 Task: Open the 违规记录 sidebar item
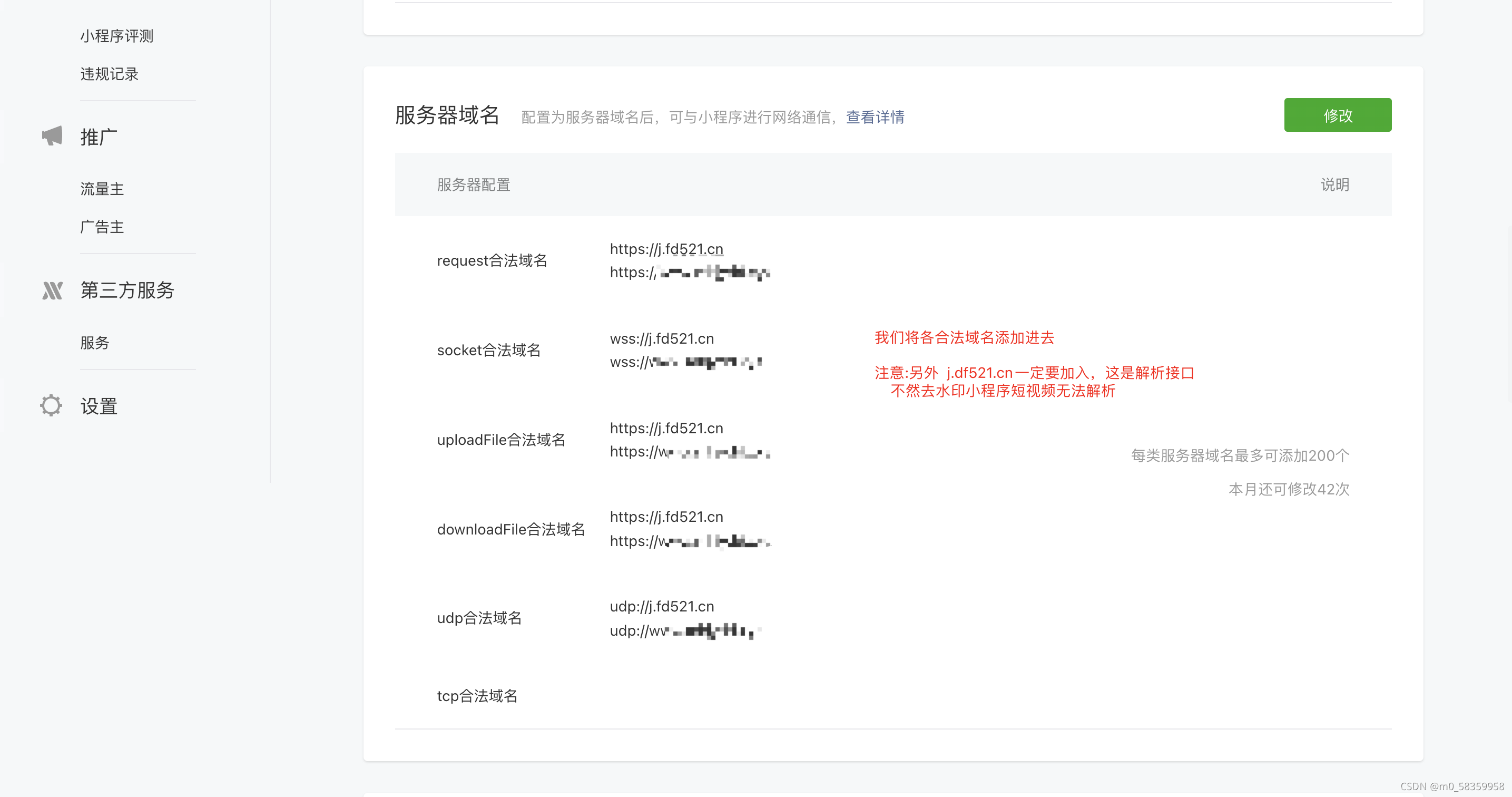point(109,74)
